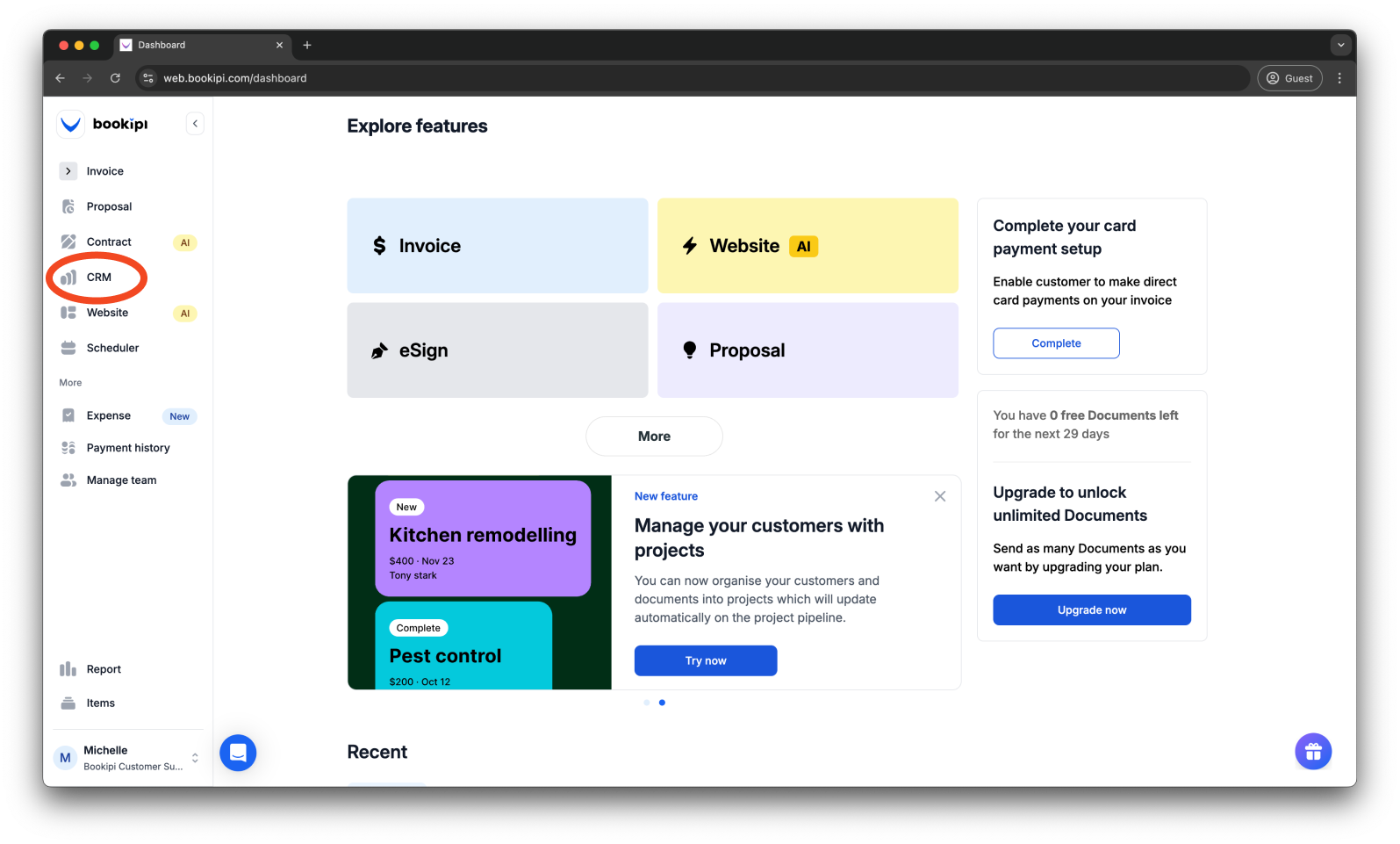Open the blue chat support bubble

tap(238, 753)
